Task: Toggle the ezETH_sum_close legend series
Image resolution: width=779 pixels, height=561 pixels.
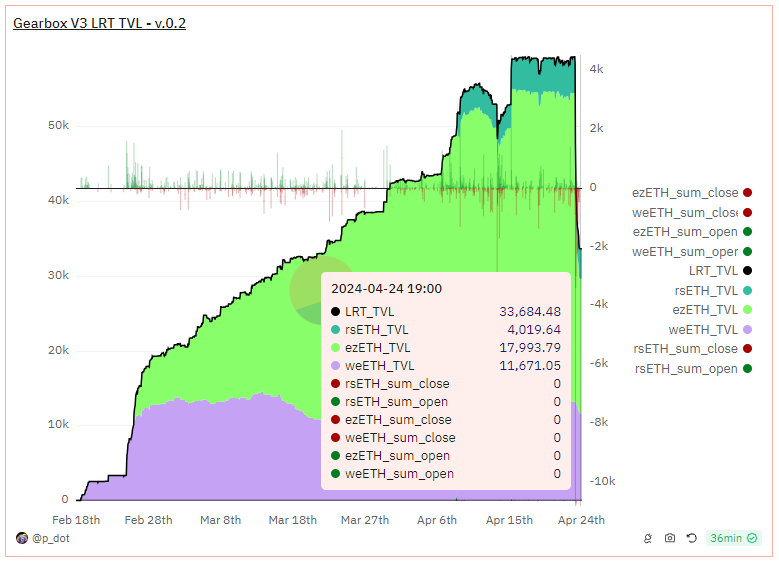Action: (x=692, y=193)
